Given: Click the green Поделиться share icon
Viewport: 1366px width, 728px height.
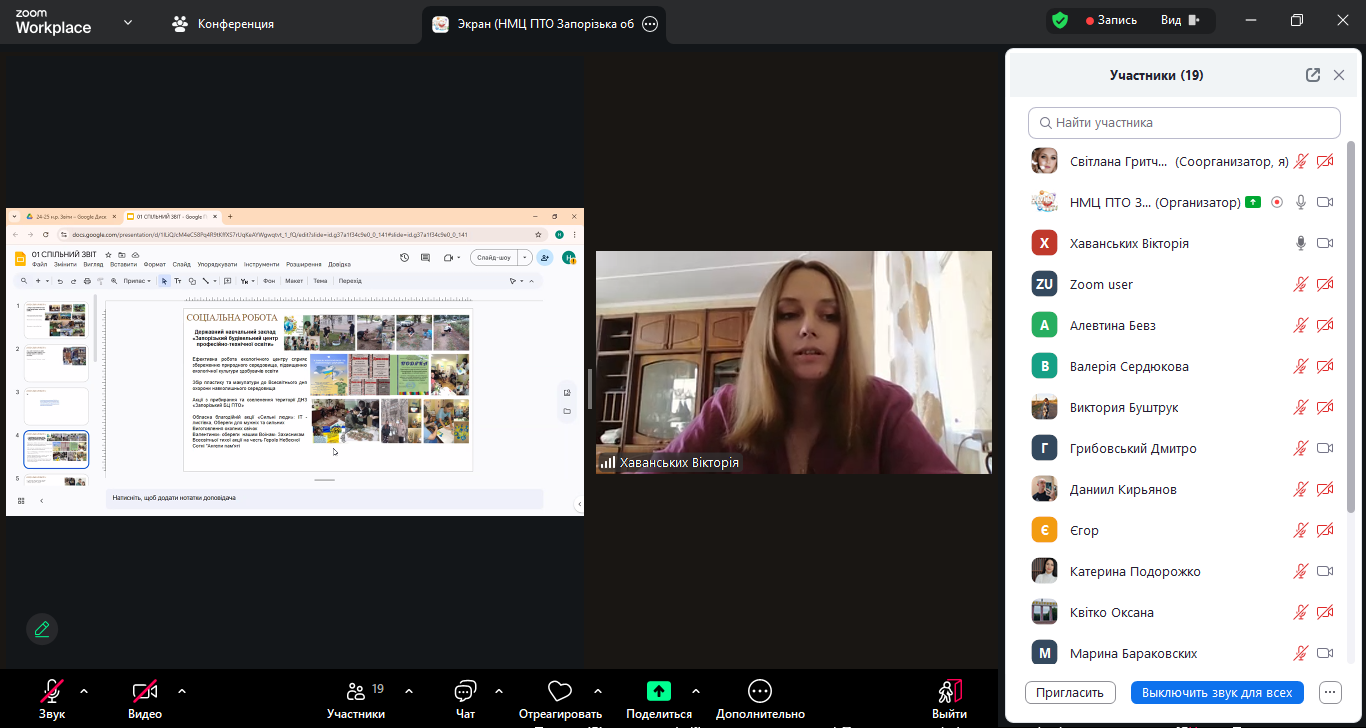Looking at the screenshot, I should pos(658,691).
